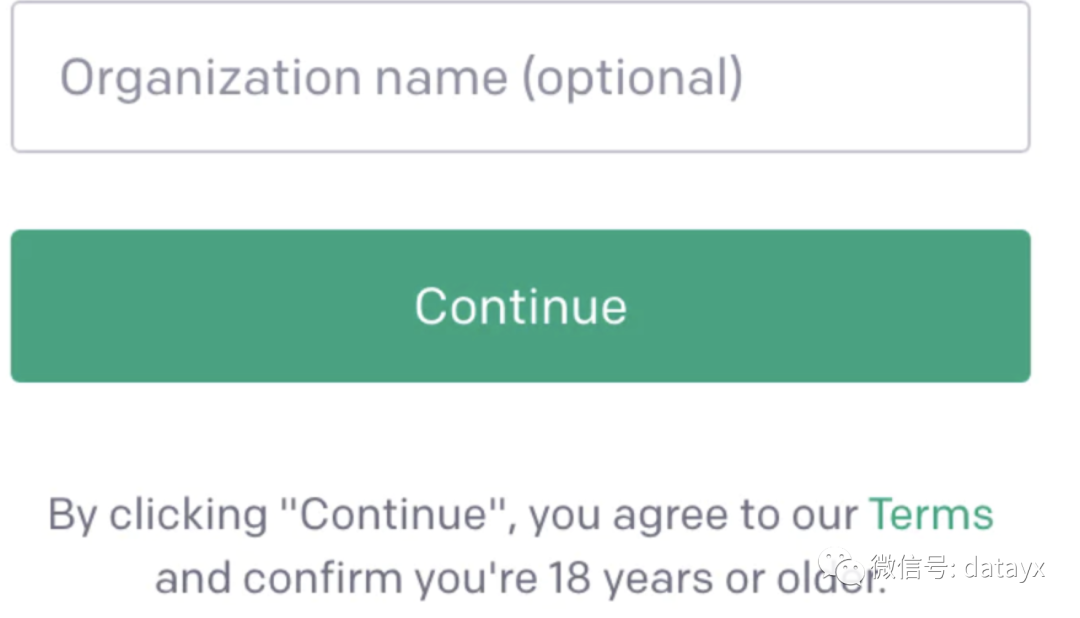The width and height of the screenshot is (1080, 618).
Task: Place cursor in the organization text box
Action: coord(521,77)
